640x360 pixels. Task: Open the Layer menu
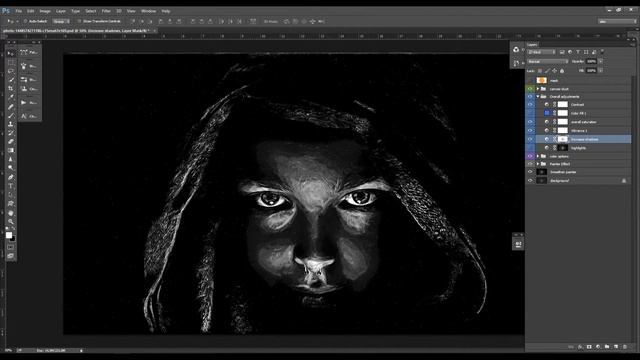[x=61, y=11]
